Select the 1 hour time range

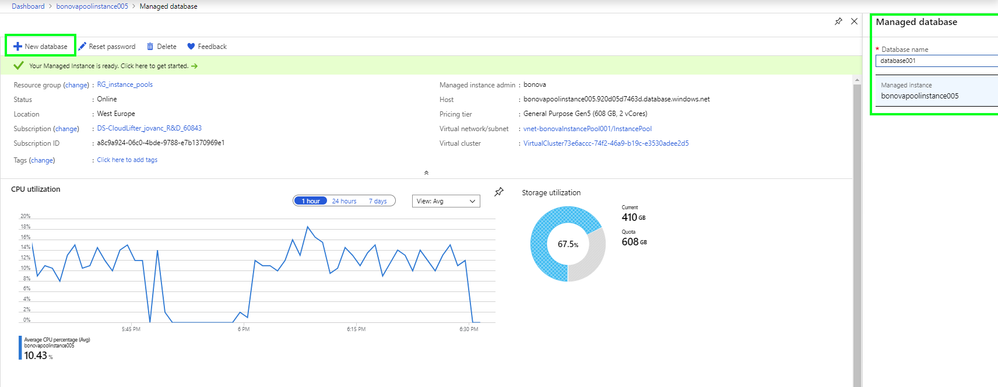tap(311, 201)
